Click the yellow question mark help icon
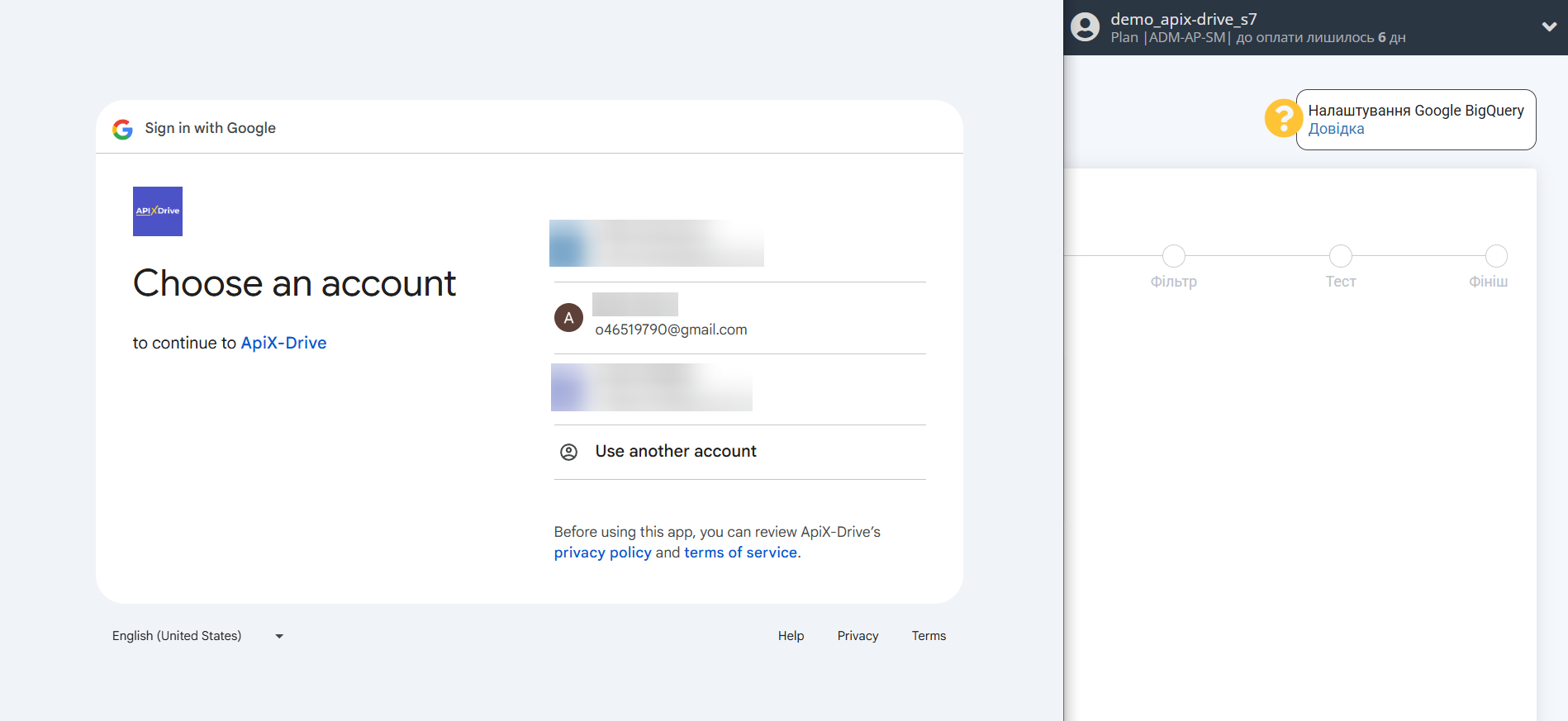This screenshot has height=721, width=1568. click(1283, 118)
